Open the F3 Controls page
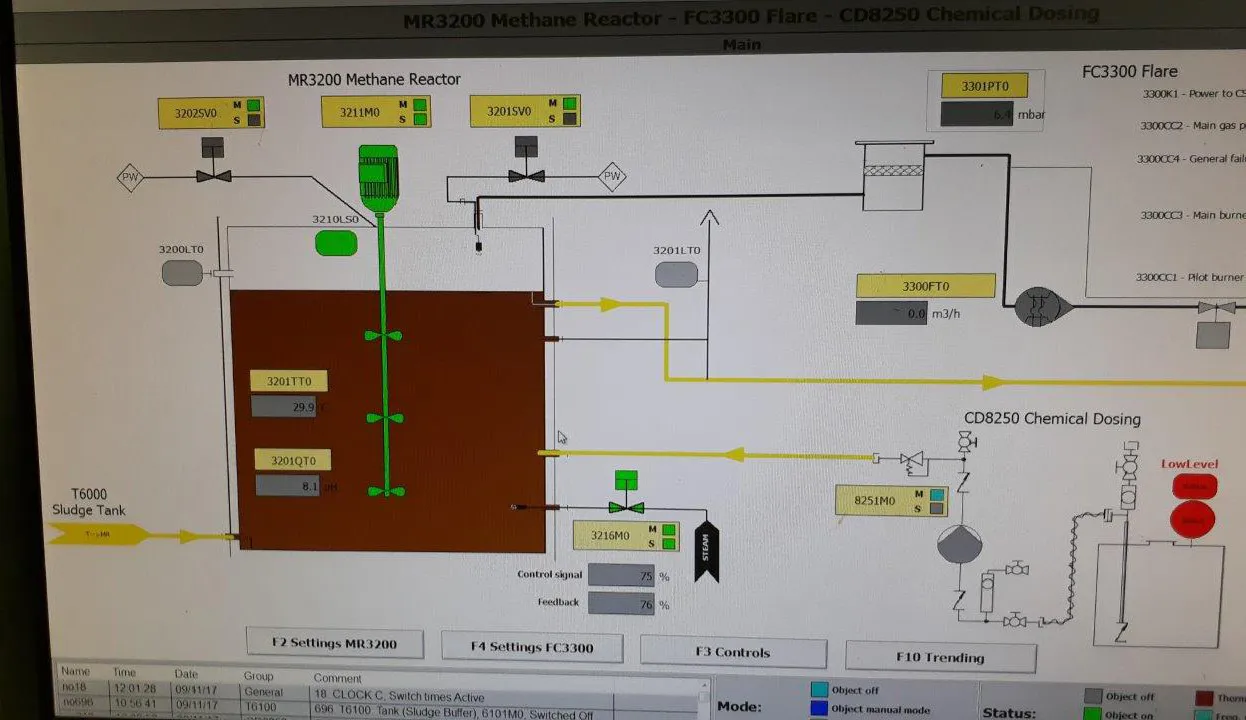 [733, 652]
